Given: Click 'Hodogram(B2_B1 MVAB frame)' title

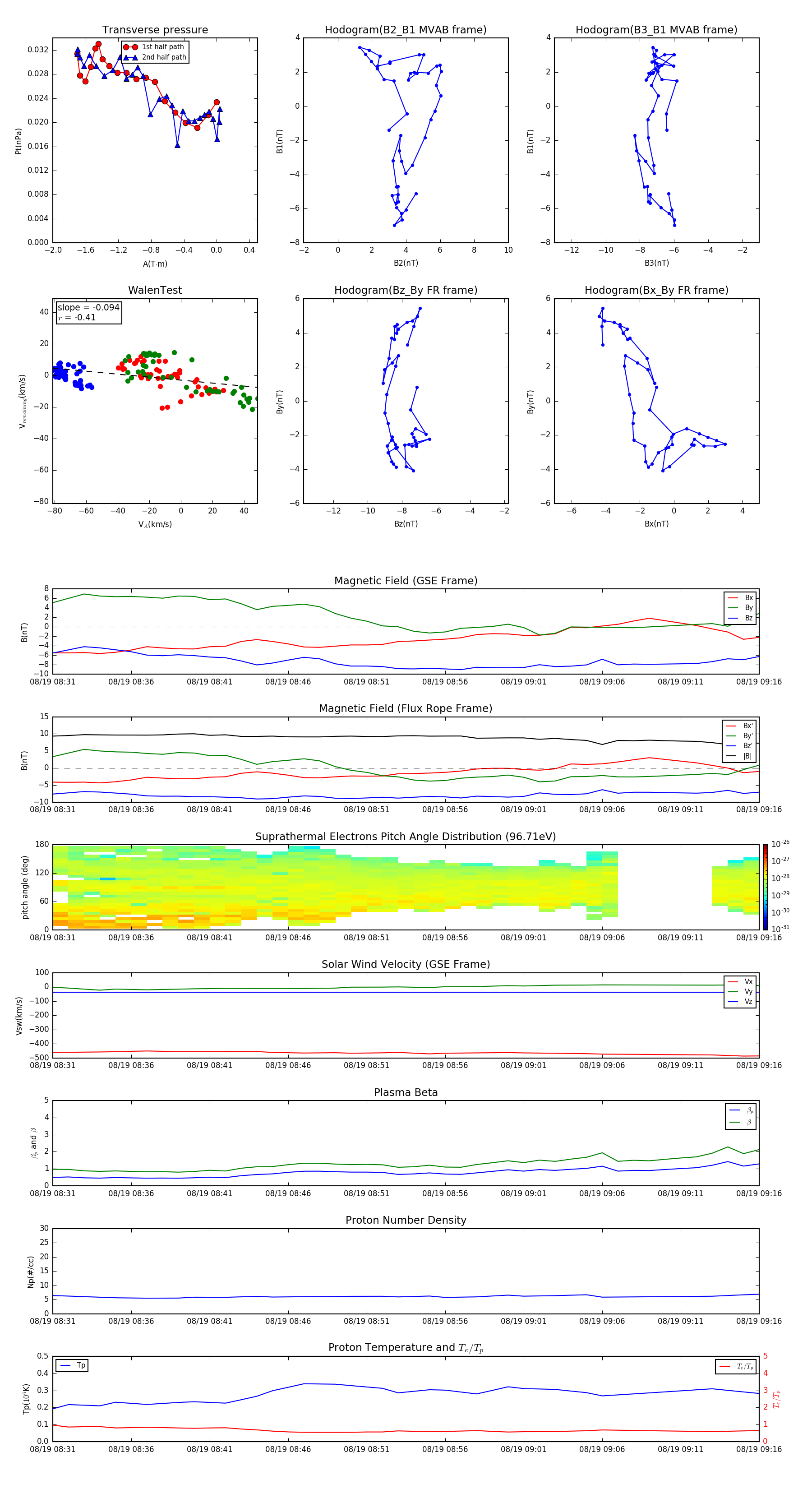Looking at the screenshot, I should [x=406, y=30].
